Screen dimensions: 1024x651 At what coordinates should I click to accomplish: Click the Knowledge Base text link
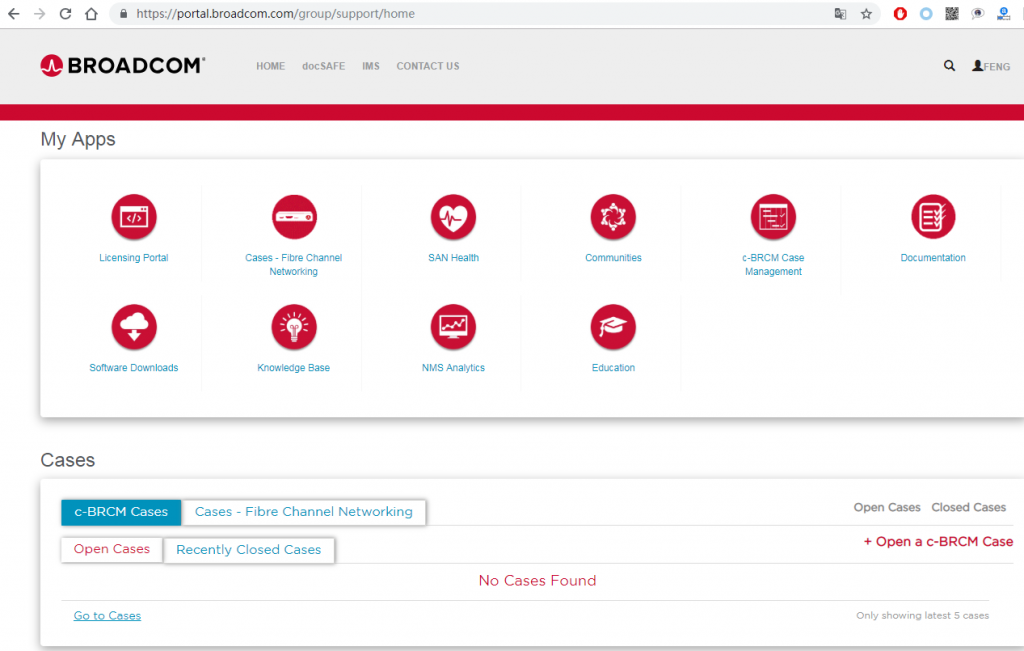coord(294,368)
